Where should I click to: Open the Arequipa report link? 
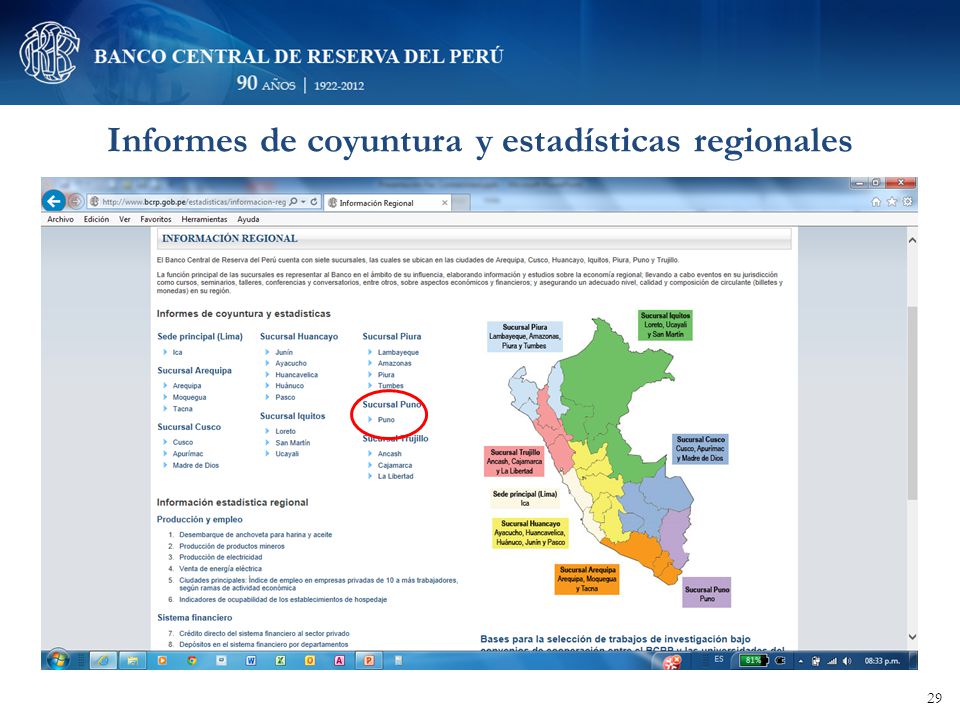click(187, 386)
